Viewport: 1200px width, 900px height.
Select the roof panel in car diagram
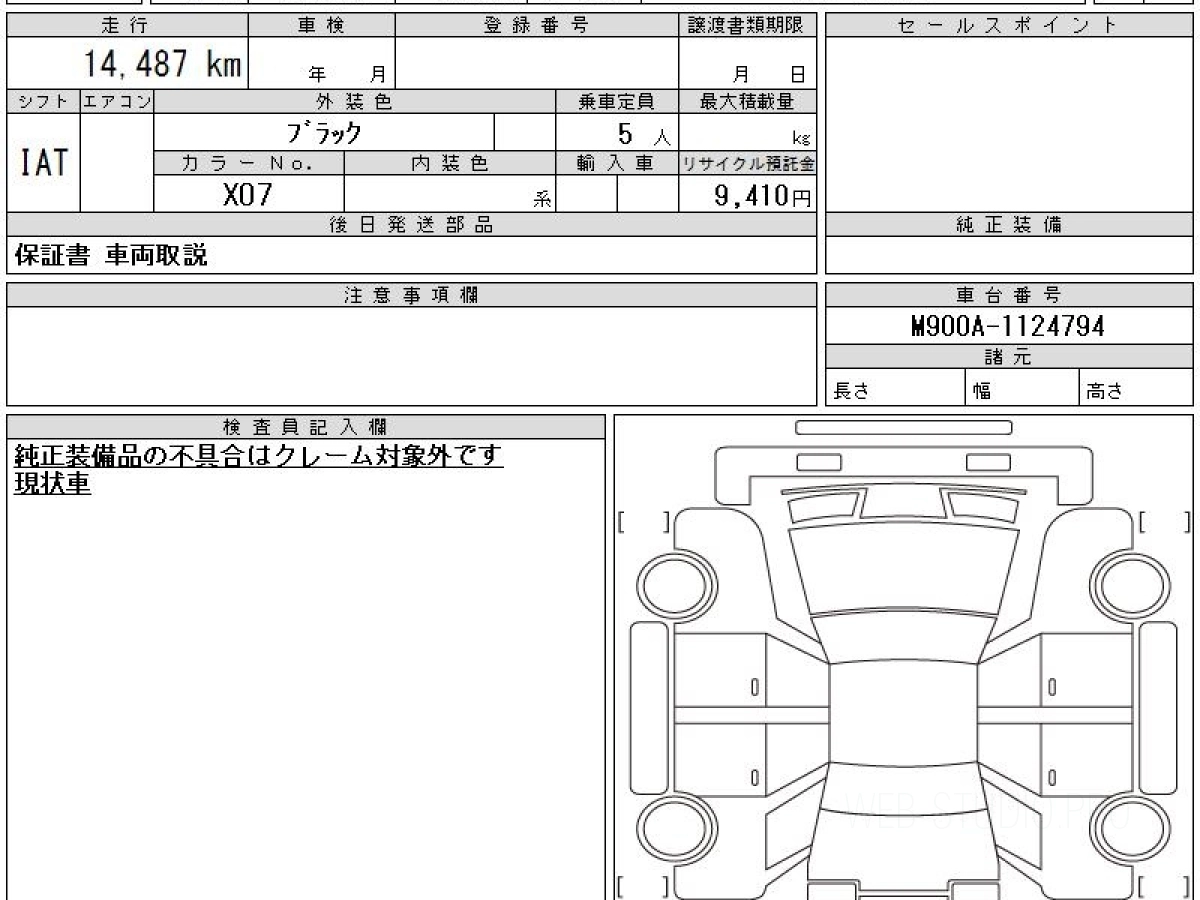[x=903, y=711]
